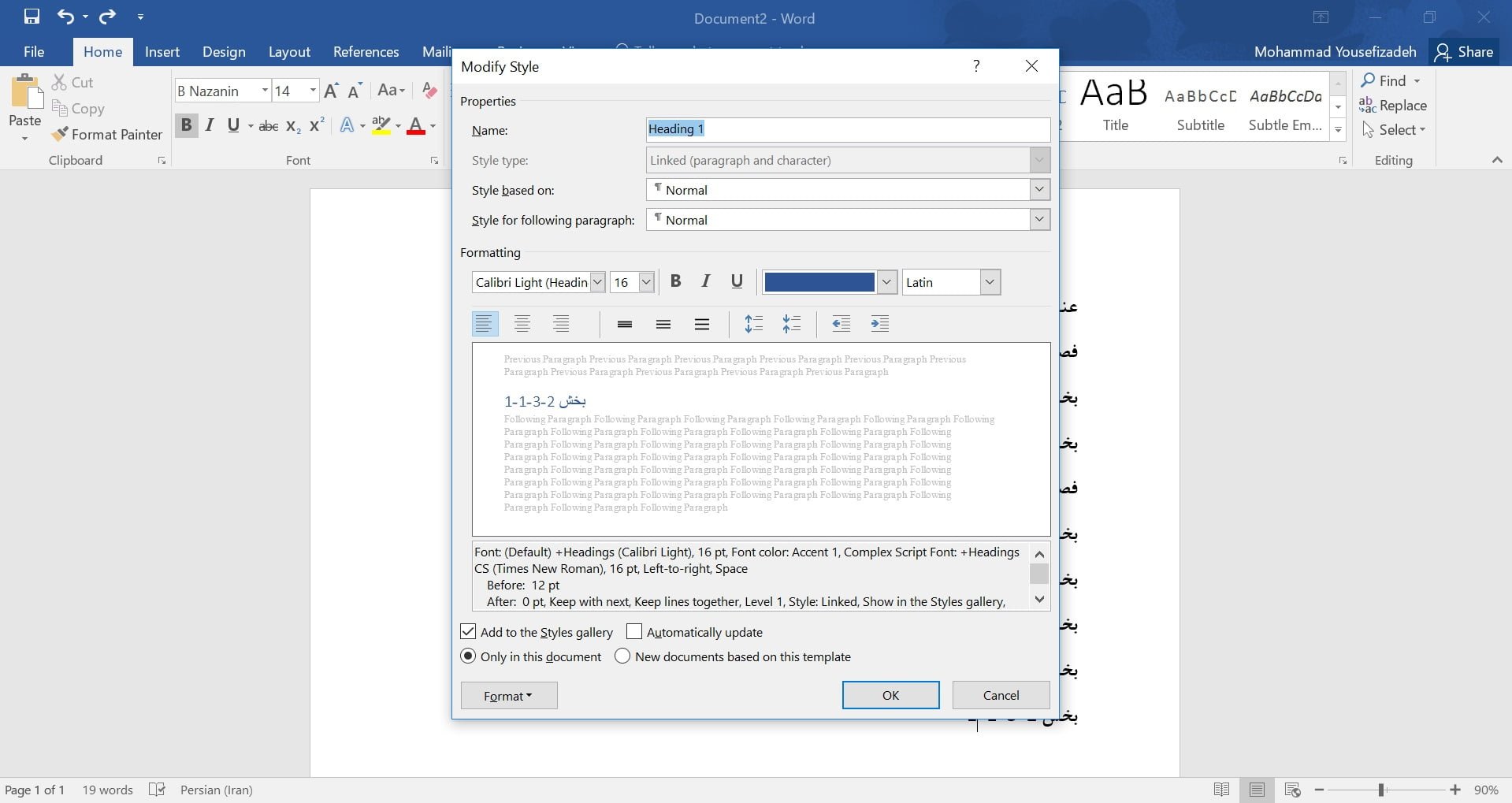This screenshot has width=1512, height=803.
Task: Open the Style based on dropdown
Action: (x=1039, y=190)
